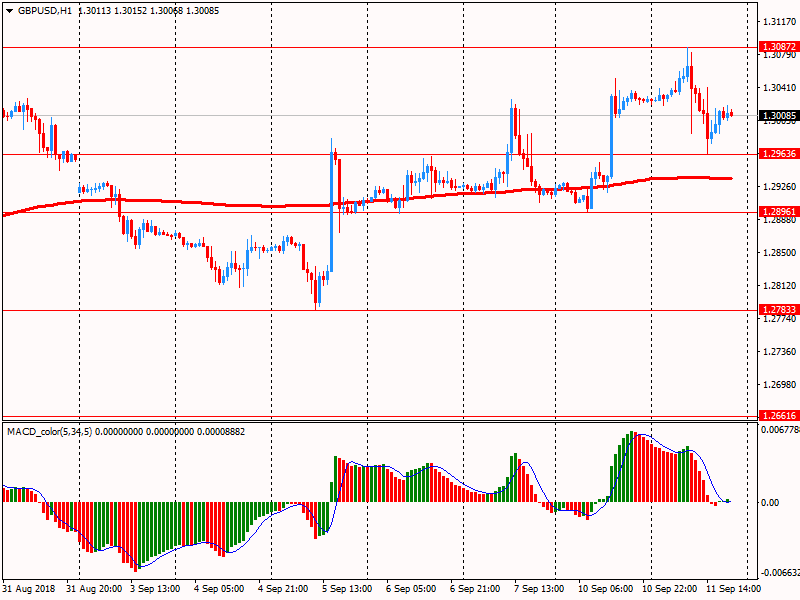This screenshot has width=800, height=600.
Task: Select the 1.26616 price level label
Action: click(779, 415)
